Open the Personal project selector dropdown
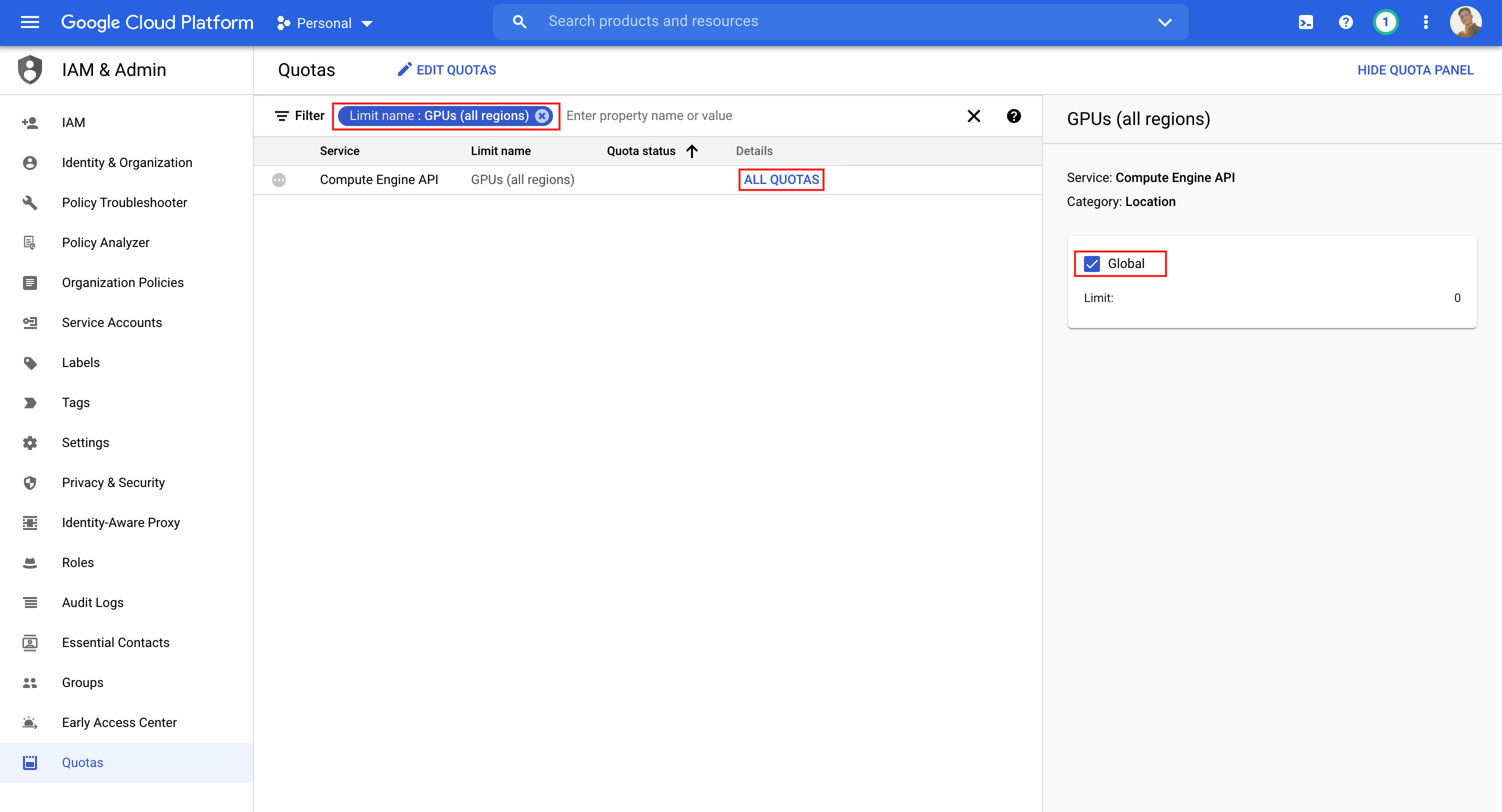1502x812 pixels. [325, 23]
